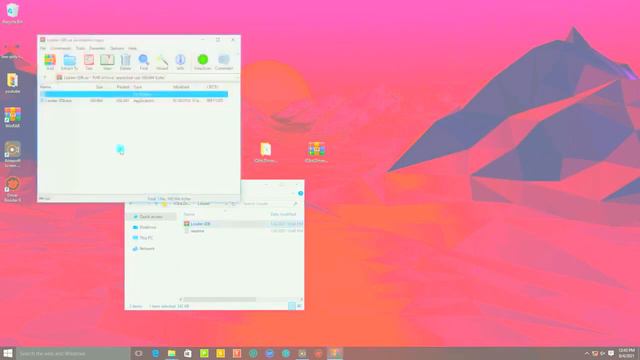Open File Explorer from taskbar
This screenshot has height=360, width=640.
(171, 353)
